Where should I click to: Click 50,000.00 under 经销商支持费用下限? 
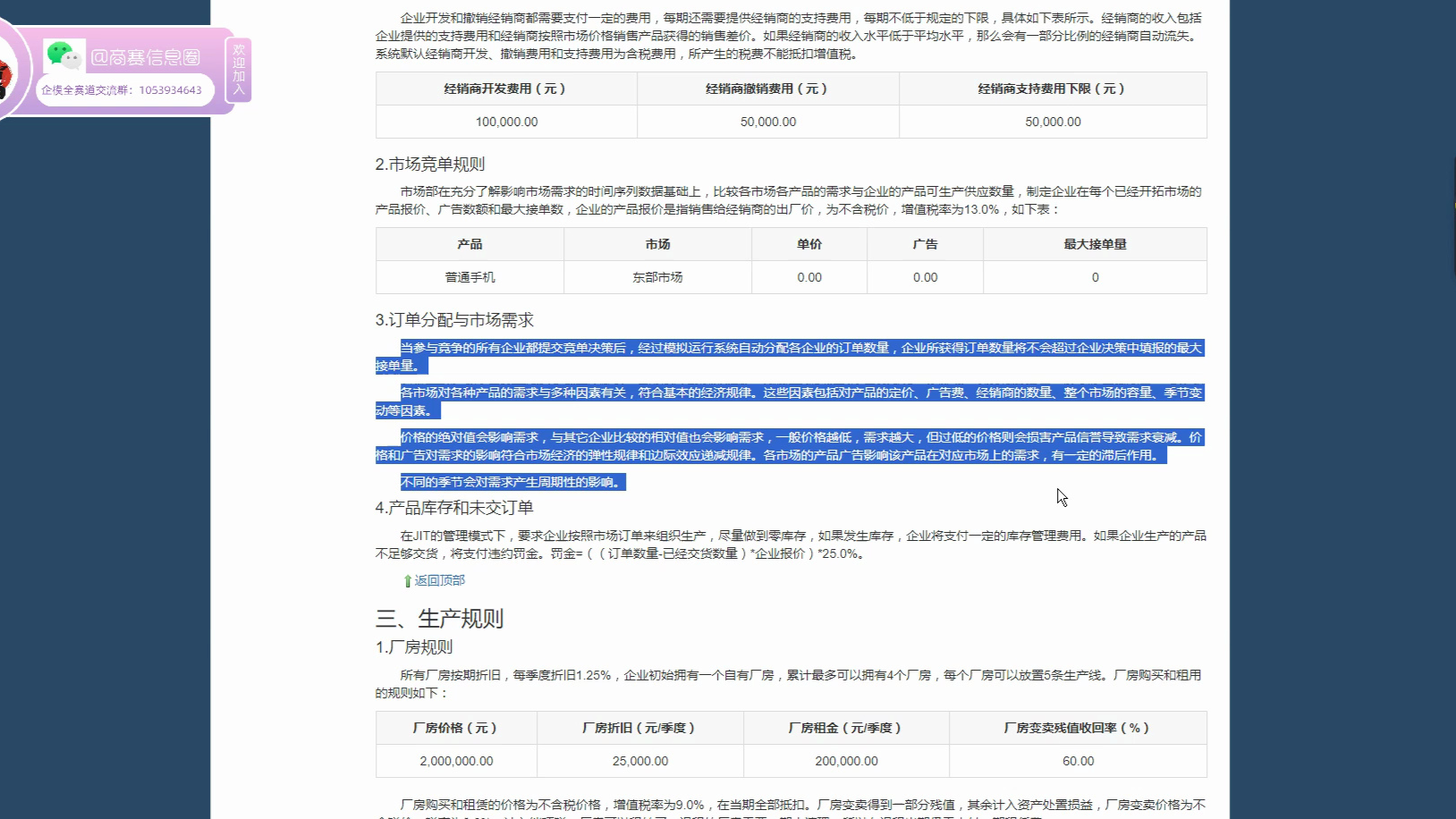point(1053,122)
